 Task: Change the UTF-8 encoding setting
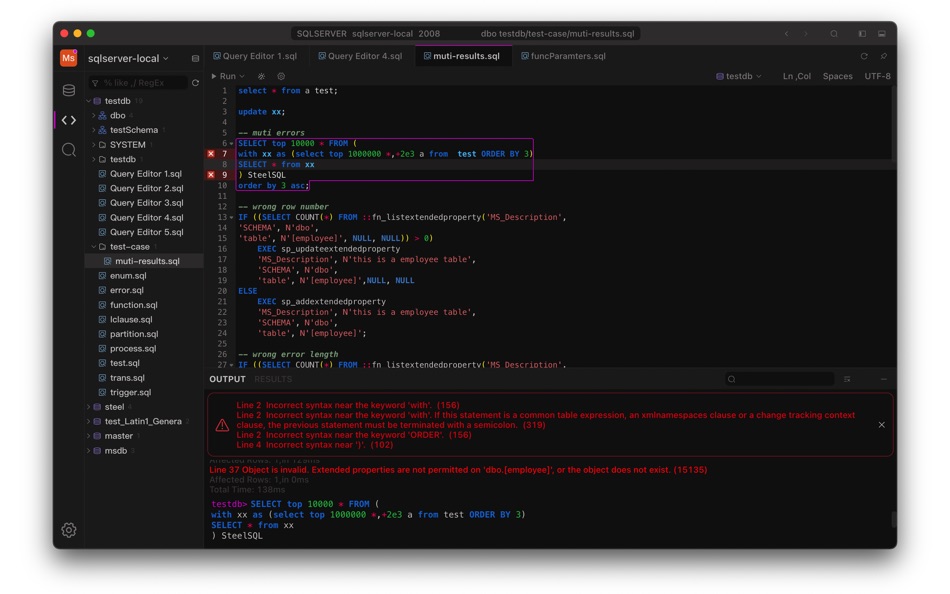[x=877, y=76]
